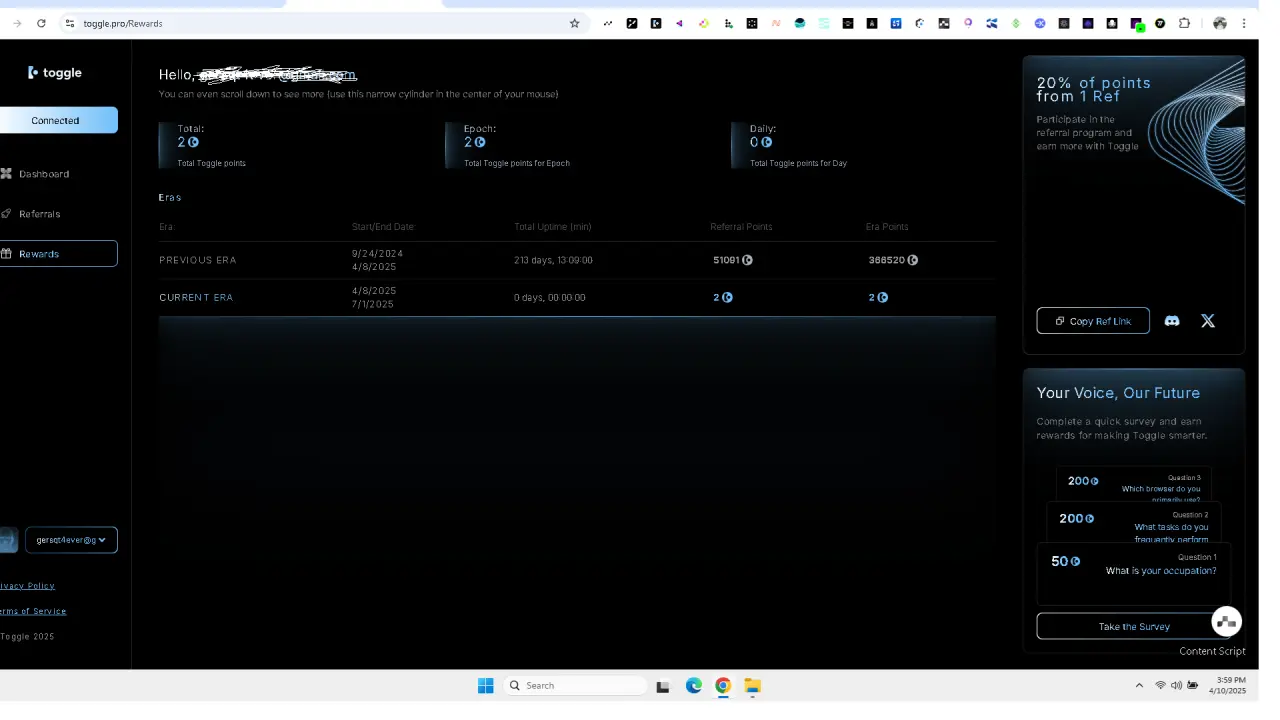Click the user avatar in the sidebar
This screenshot has height=720, width=1280.
click(x=8, y=540)
